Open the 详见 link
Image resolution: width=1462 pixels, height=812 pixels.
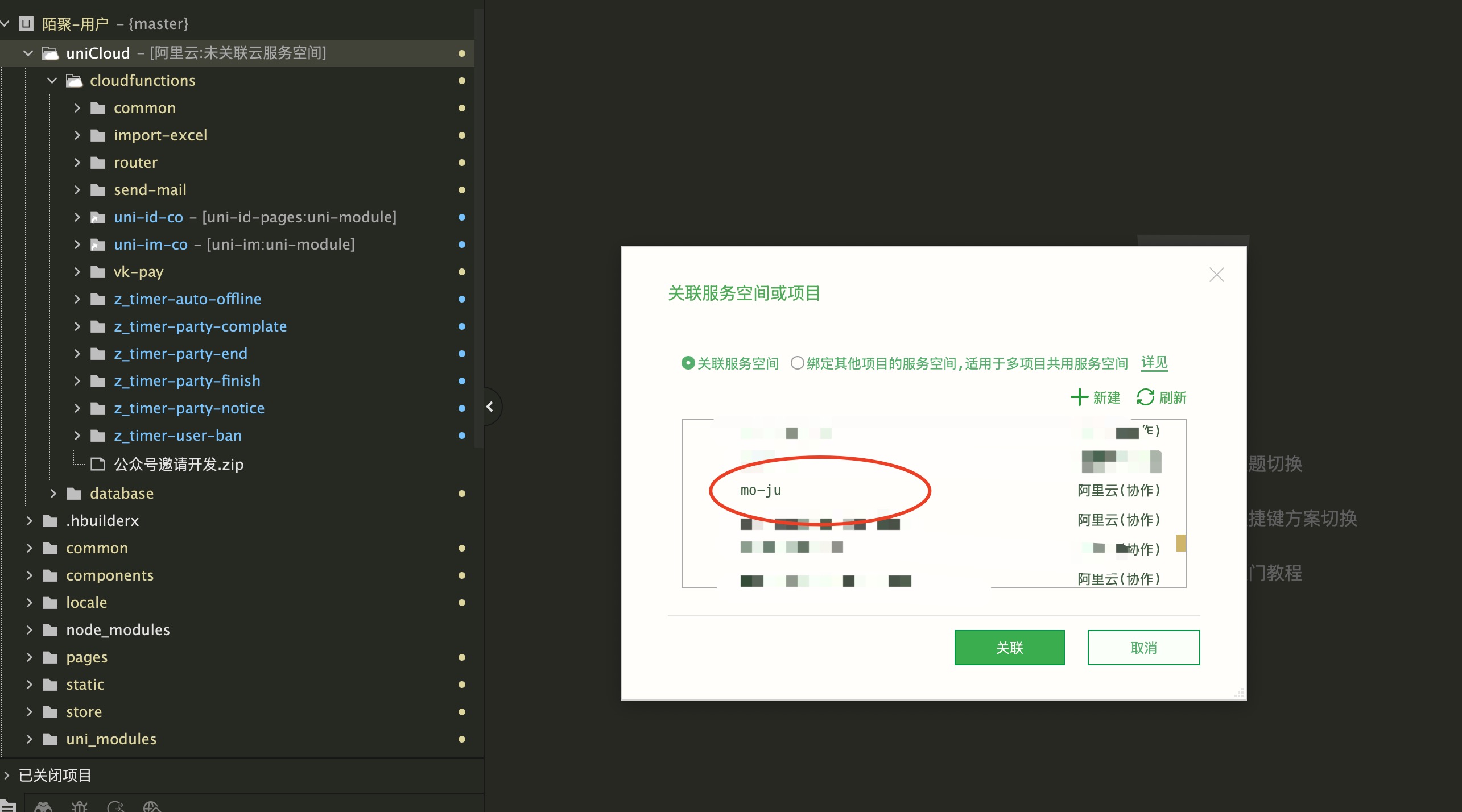tap(1154, 362)
